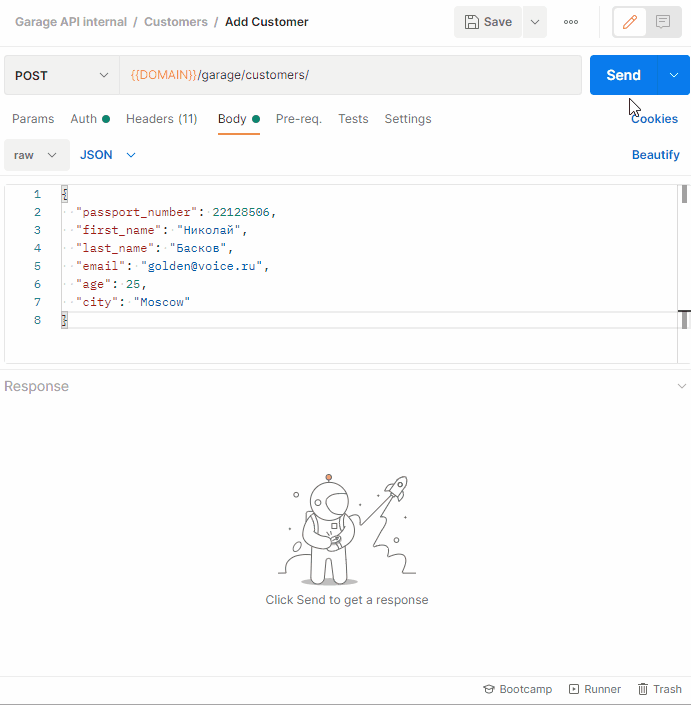The image size is (691, 705).
Task: Open the Cookies link
Action: pos(654,119)
